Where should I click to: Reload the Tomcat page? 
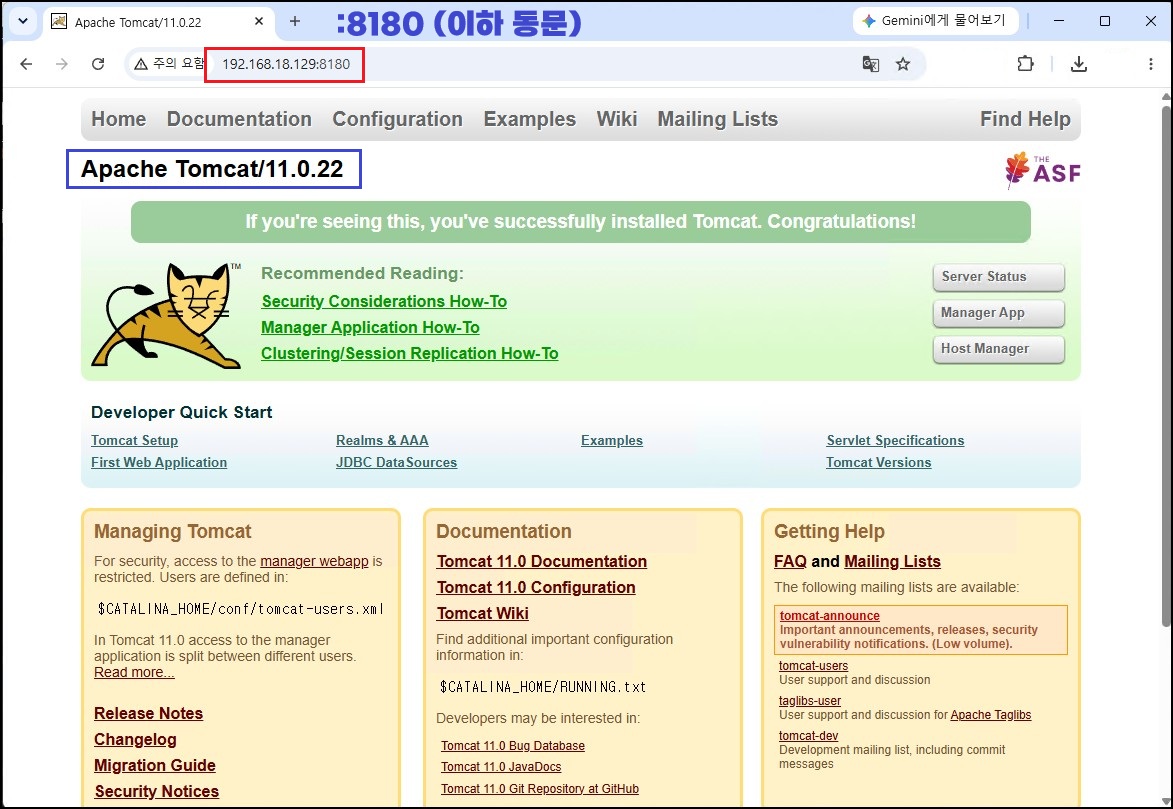(98, 64)
